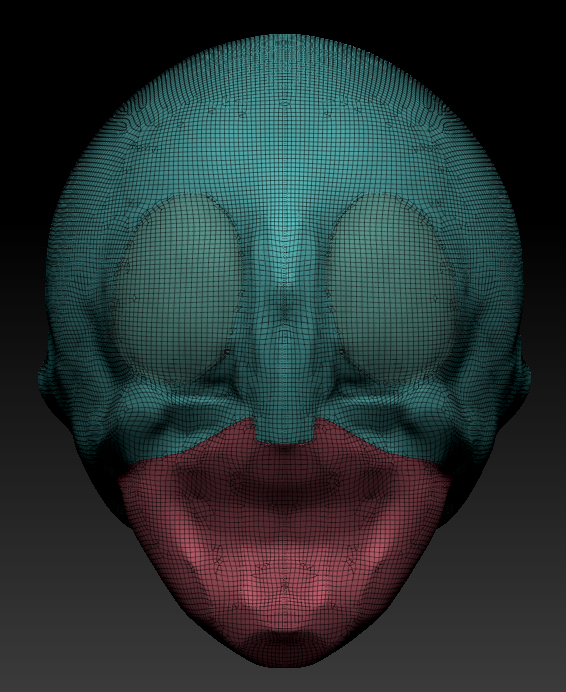Click the right eye socket mesh
566x692 pixels.
coord(392,289)
